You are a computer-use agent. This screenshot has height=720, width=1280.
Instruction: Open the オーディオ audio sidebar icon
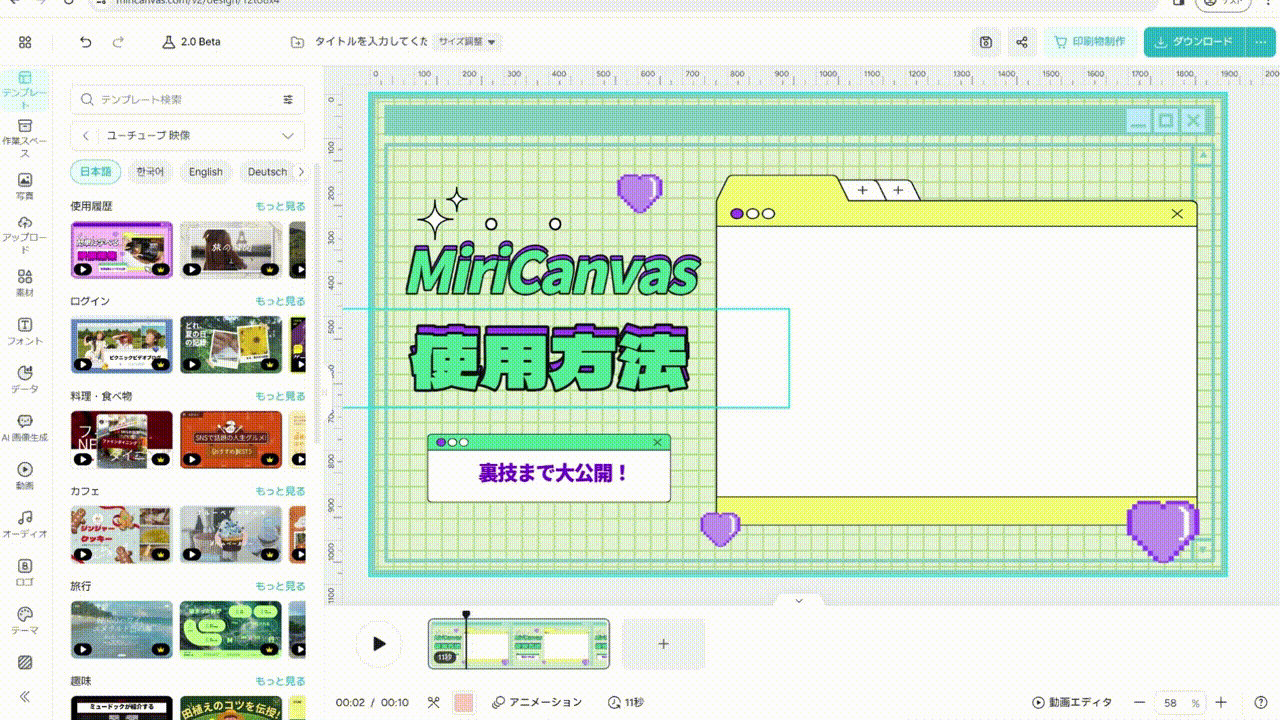click(x=25, y=524)
